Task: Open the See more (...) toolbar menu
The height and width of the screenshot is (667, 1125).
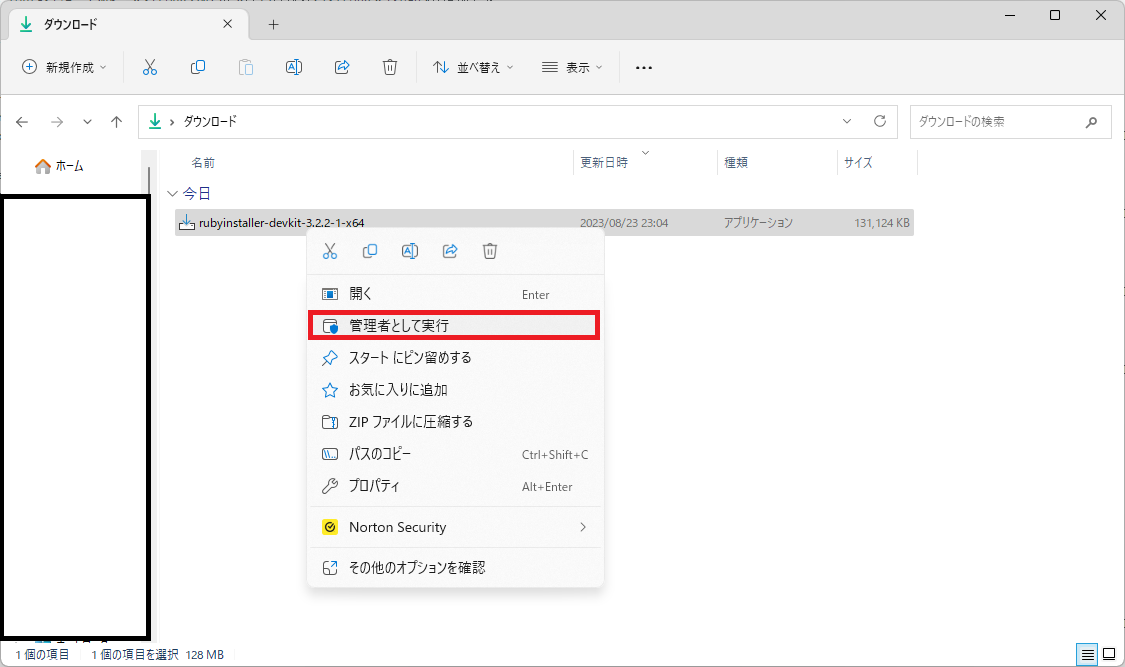Action: (x=643, y=67)
